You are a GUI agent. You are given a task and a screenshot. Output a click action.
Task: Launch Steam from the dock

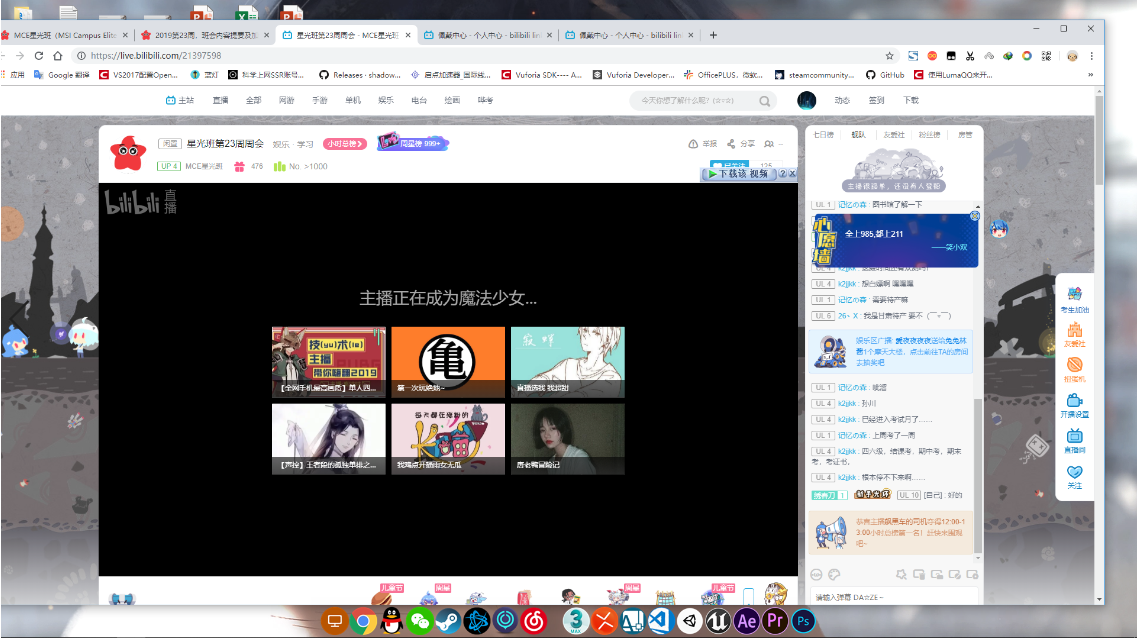pos(448,621)
